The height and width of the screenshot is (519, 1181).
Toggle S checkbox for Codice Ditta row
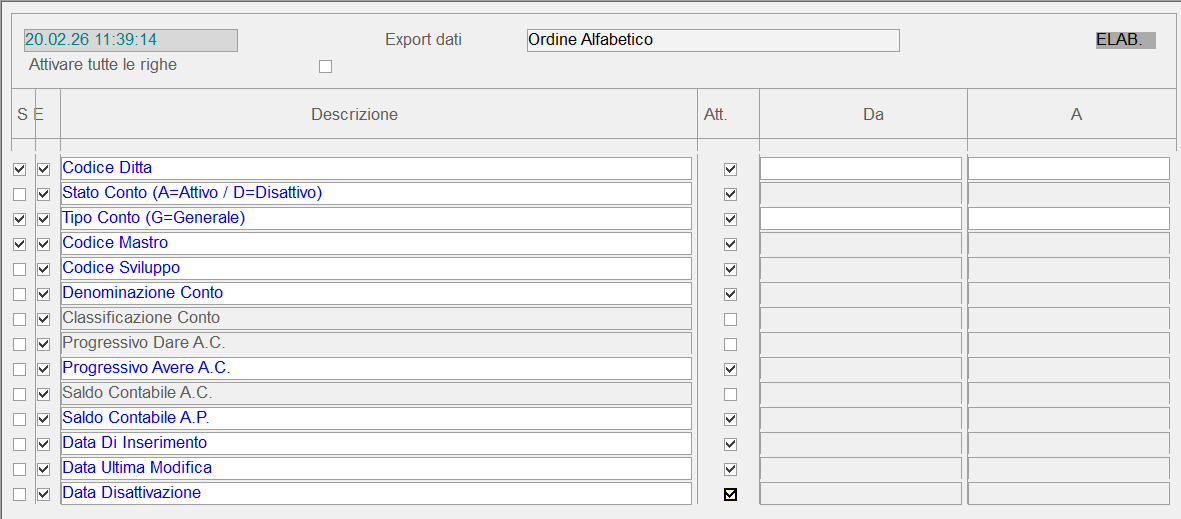pos(19,169)
